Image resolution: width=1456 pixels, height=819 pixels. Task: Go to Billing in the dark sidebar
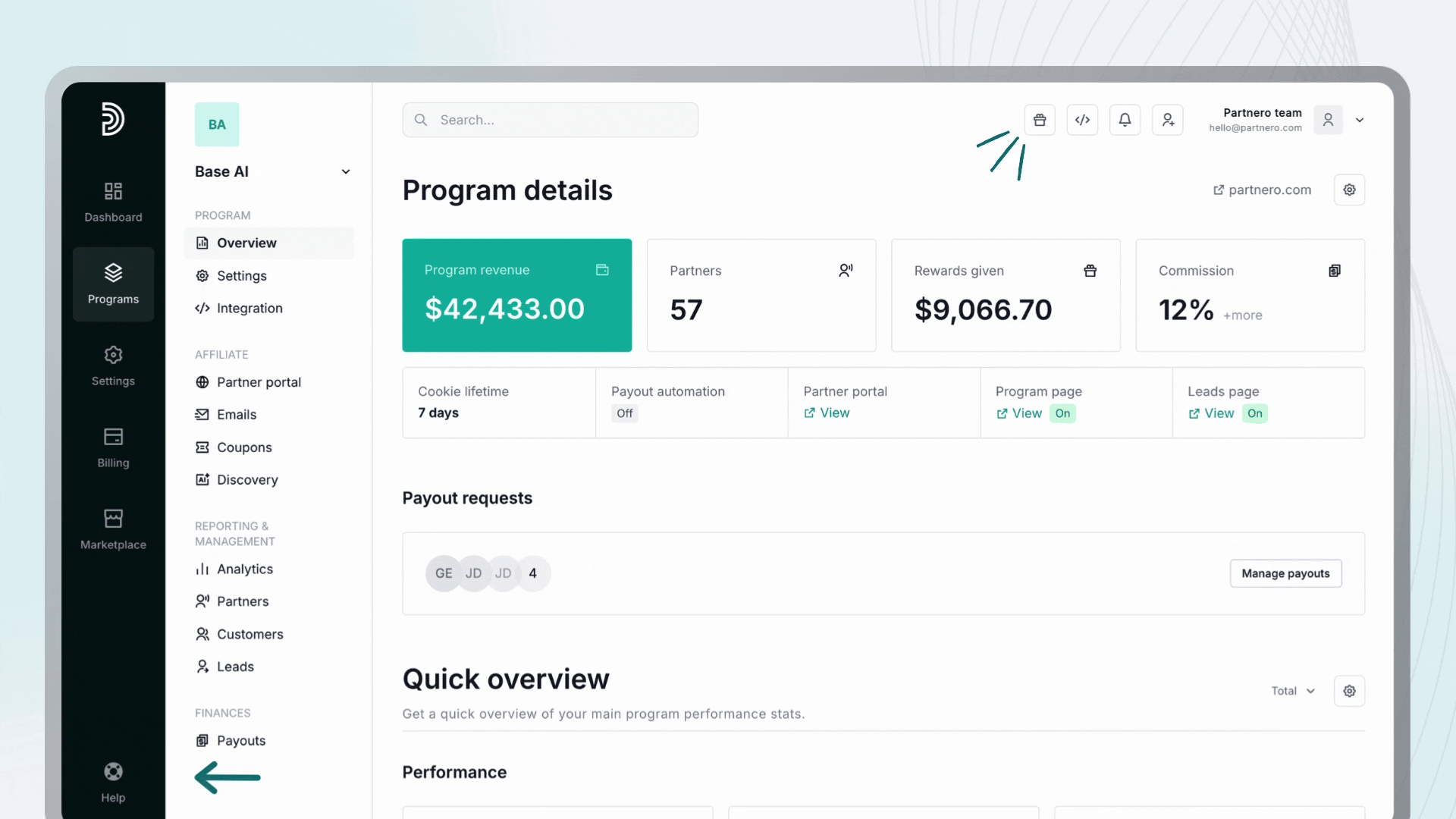113,447
